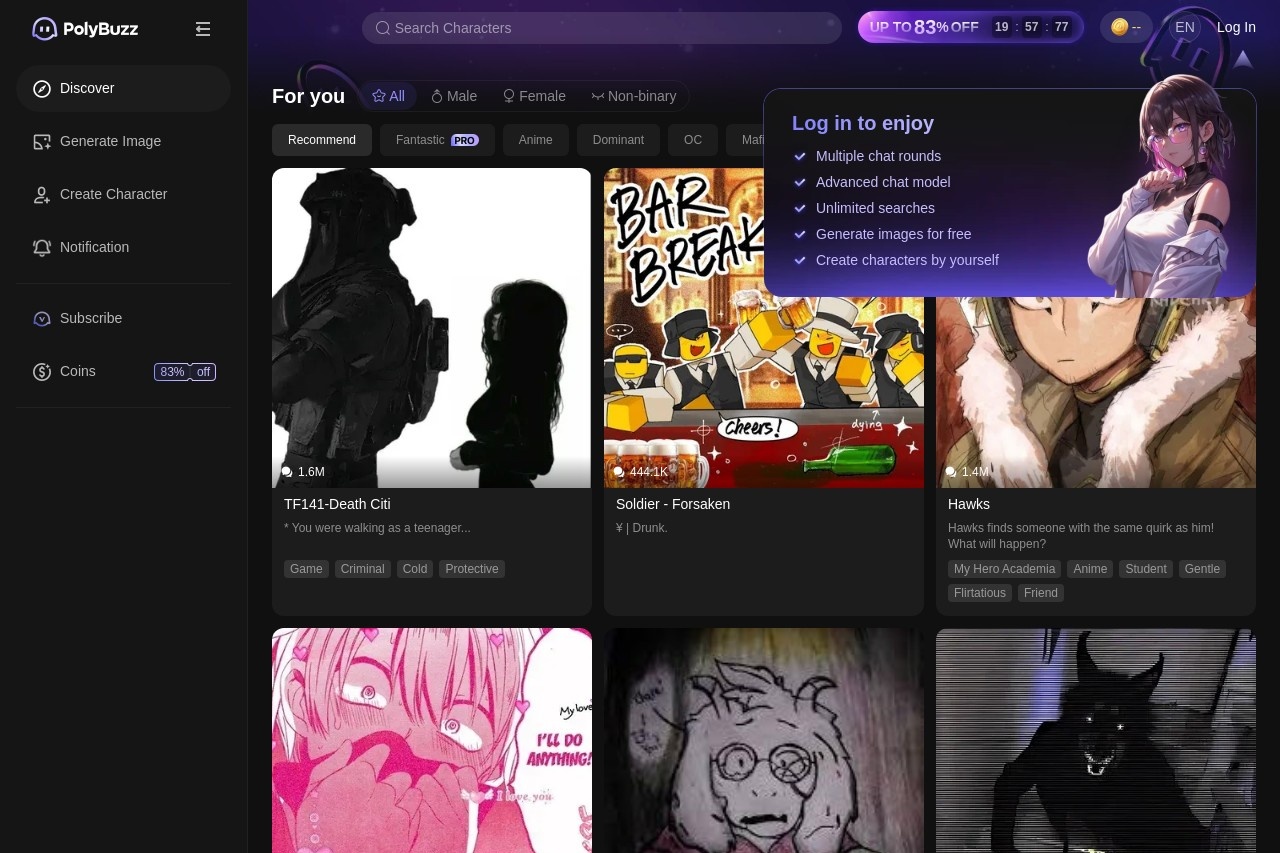Image resolution: width=1280 pixels, height=853 pixels.
Task: Open Discover in the sidebar
Action: [124, 88]
